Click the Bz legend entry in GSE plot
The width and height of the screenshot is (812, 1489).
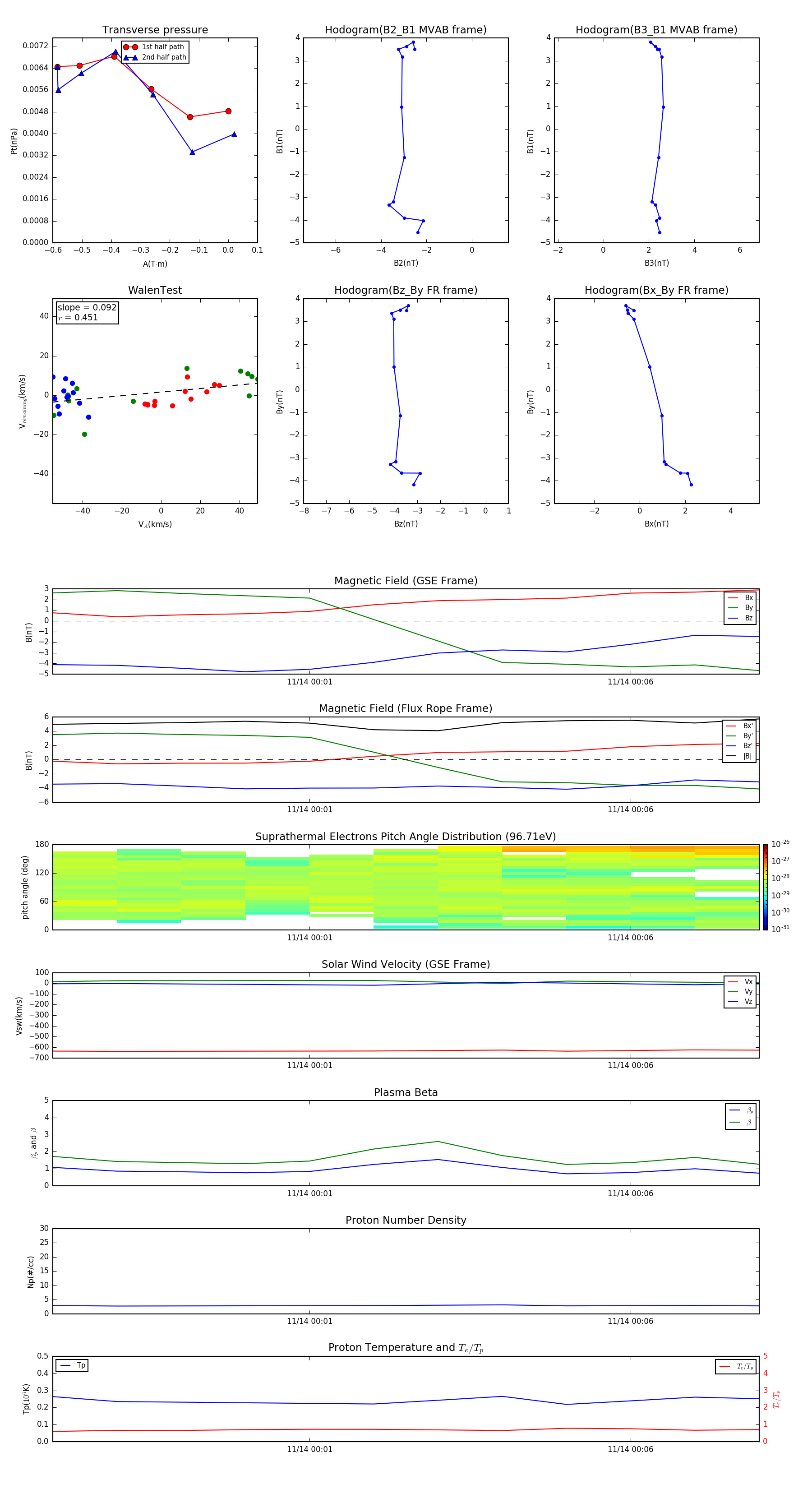pyautogui.click(x=740, y=619)
